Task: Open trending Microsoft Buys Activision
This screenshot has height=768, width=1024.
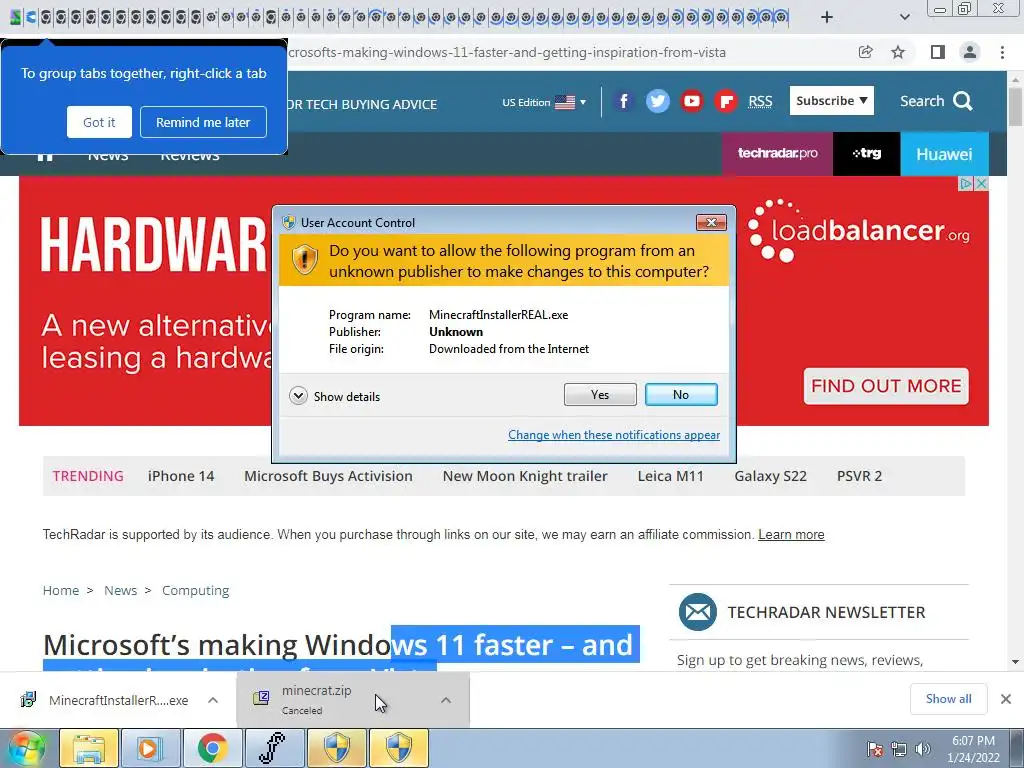Action: [x=328, y=476]
